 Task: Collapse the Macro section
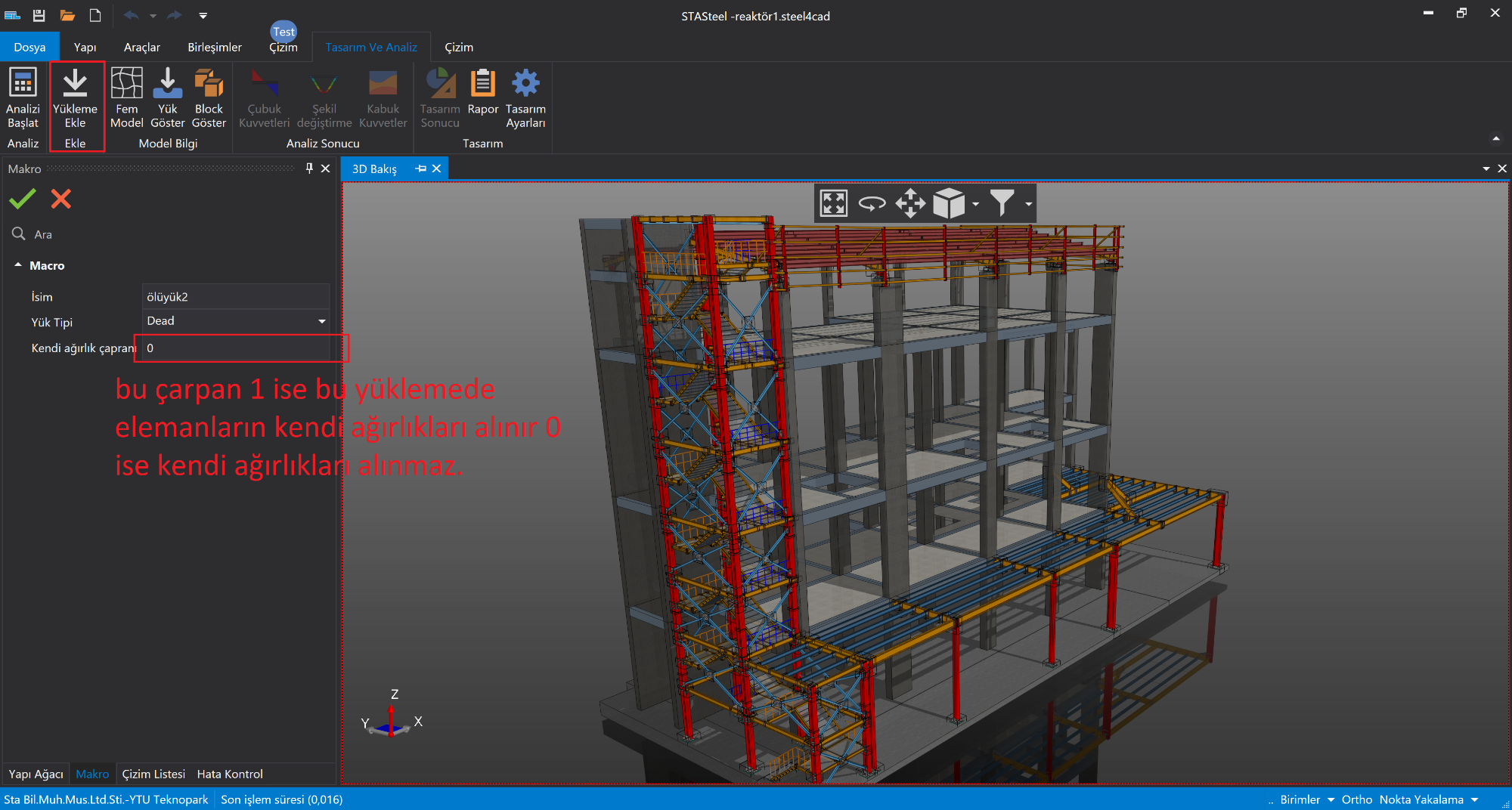[18, 265]
